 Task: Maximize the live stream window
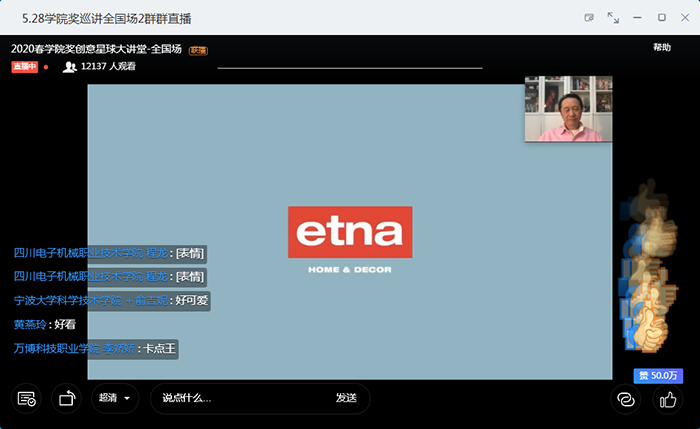(x=661, y=18)
